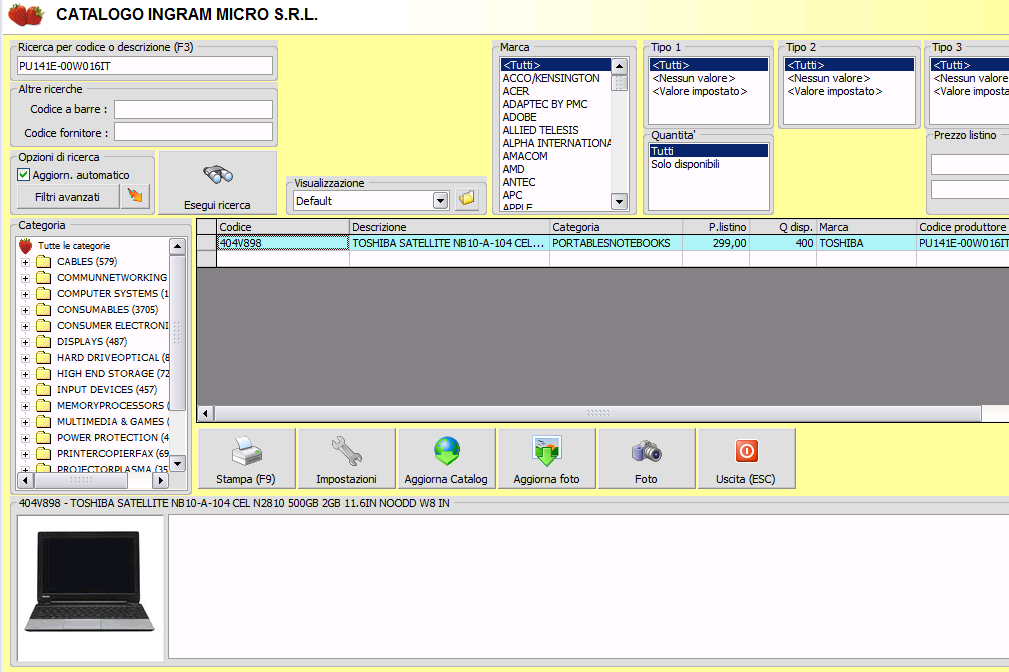This screenshot has height=672, width=1009.
Task: Expand the HARD DRIVEOPTICAL category node
Action: click(x=25, y=358)
